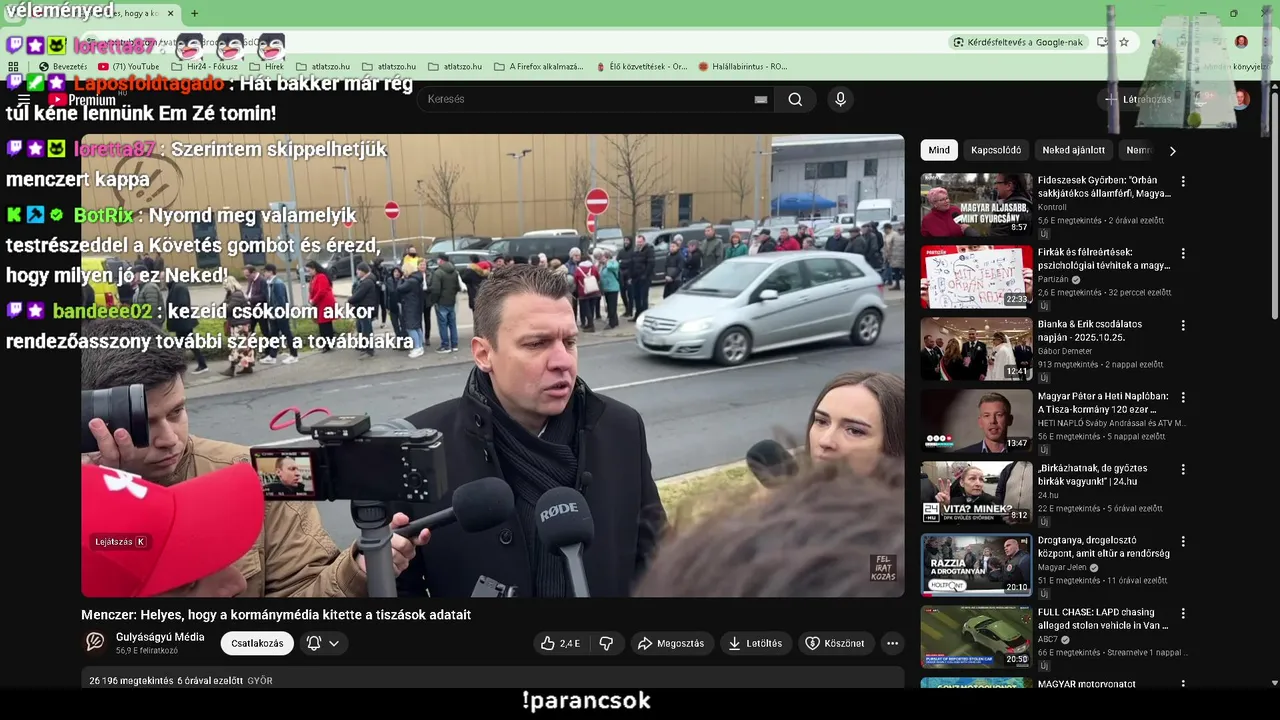Viewport: 1280px width, 720px height.
Task: Open the on-screen keyboard icon in search box
Action: 761,99
